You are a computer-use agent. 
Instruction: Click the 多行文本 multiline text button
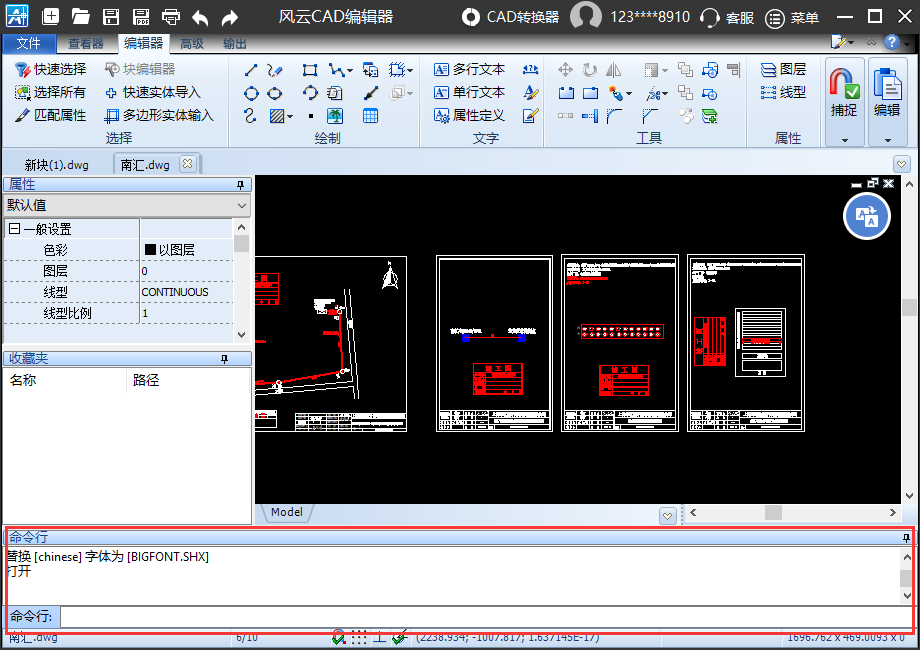[x=469, y=69]
